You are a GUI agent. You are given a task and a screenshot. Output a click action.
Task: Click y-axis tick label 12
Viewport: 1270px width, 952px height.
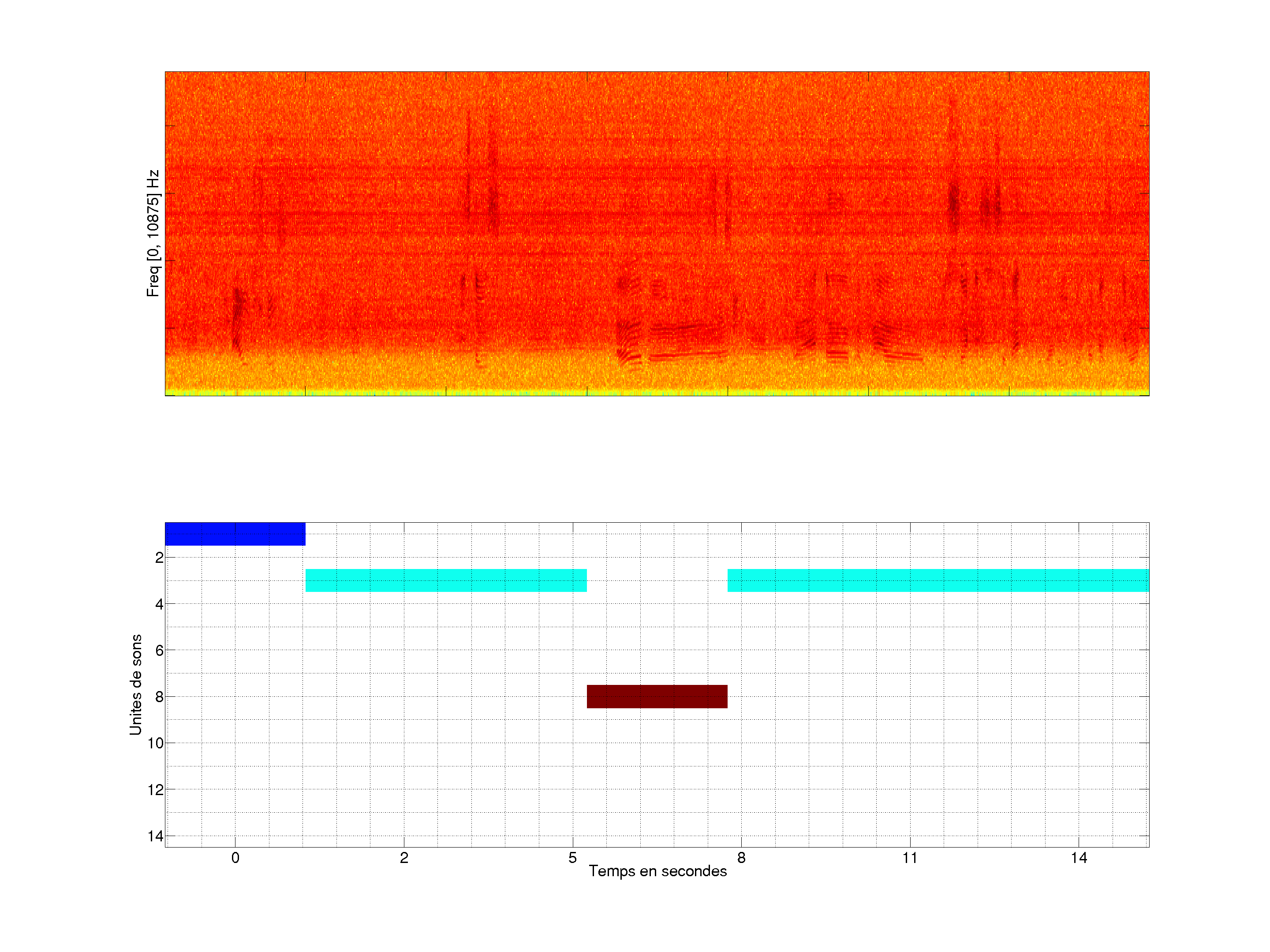[156, 790]
